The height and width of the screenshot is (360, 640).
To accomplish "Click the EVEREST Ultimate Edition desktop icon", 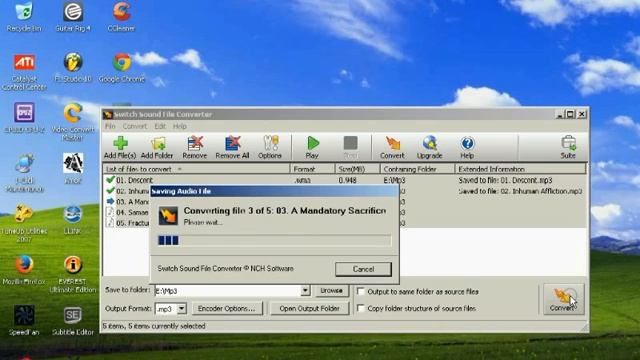I will 73,274.
